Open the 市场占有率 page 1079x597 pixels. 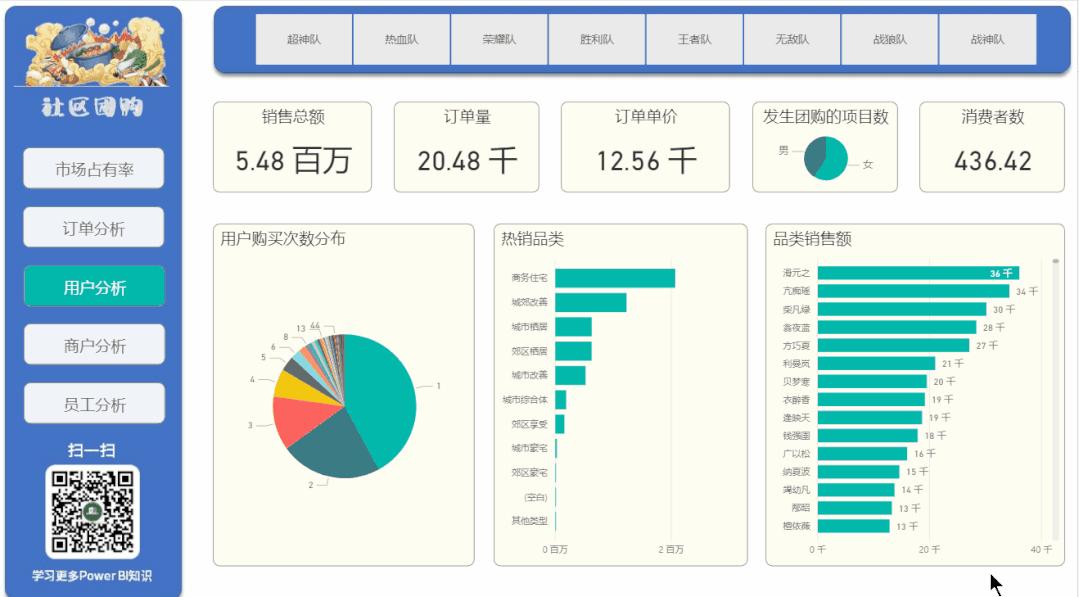pos(94,168)
